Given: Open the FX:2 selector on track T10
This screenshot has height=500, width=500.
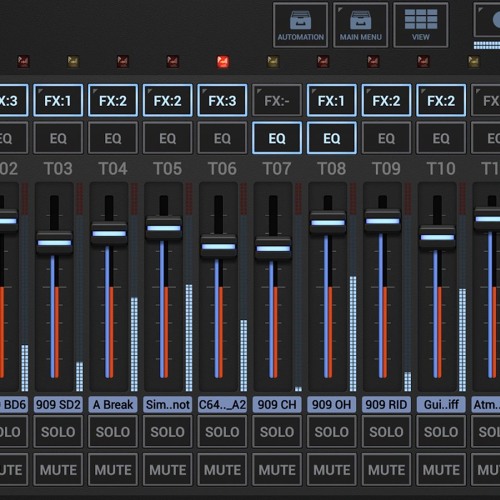Looking at the screenshot, I should click(441, 100).
